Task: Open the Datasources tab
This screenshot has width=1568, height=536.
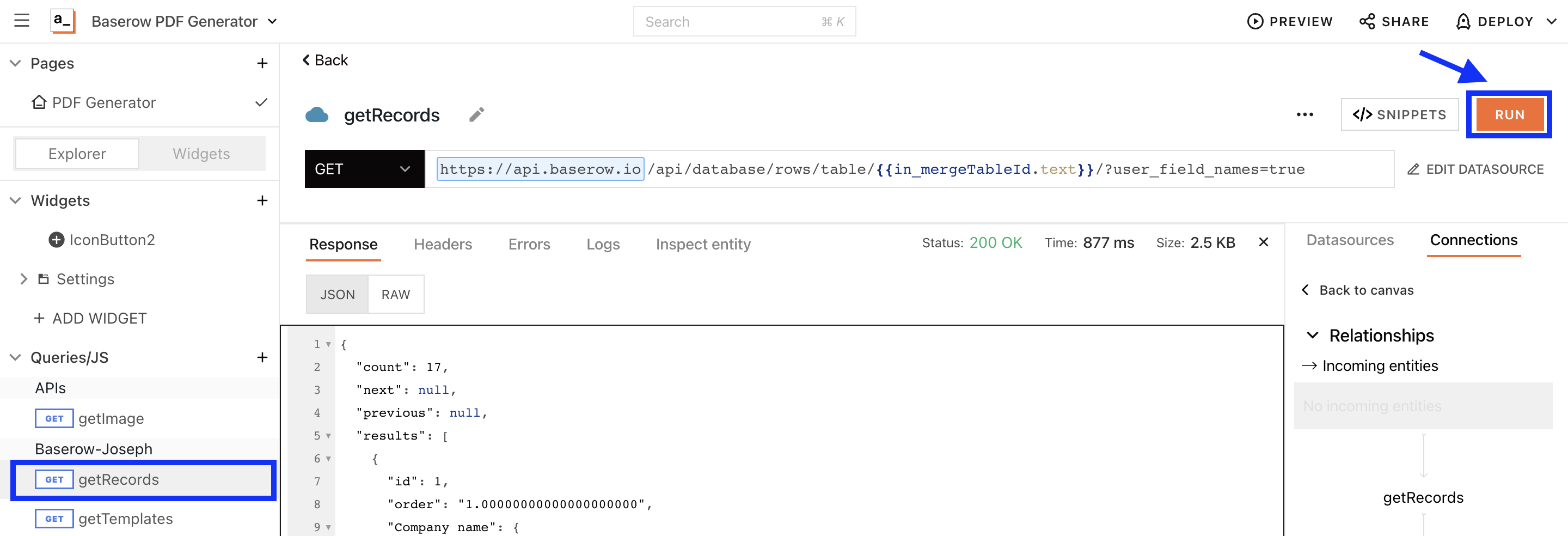Action: 1349,240
